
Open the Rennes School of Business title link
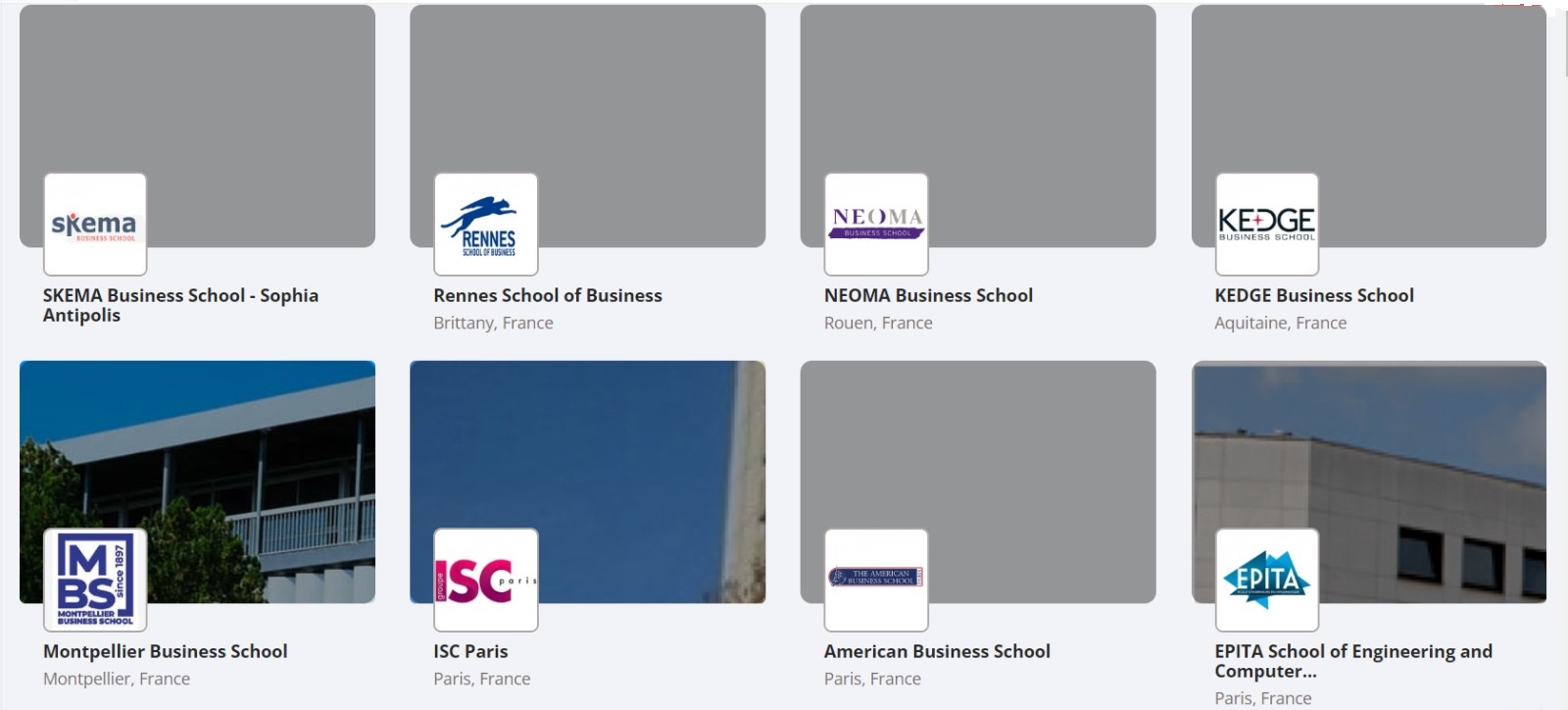pyautogui.click(x=548, y=295)
